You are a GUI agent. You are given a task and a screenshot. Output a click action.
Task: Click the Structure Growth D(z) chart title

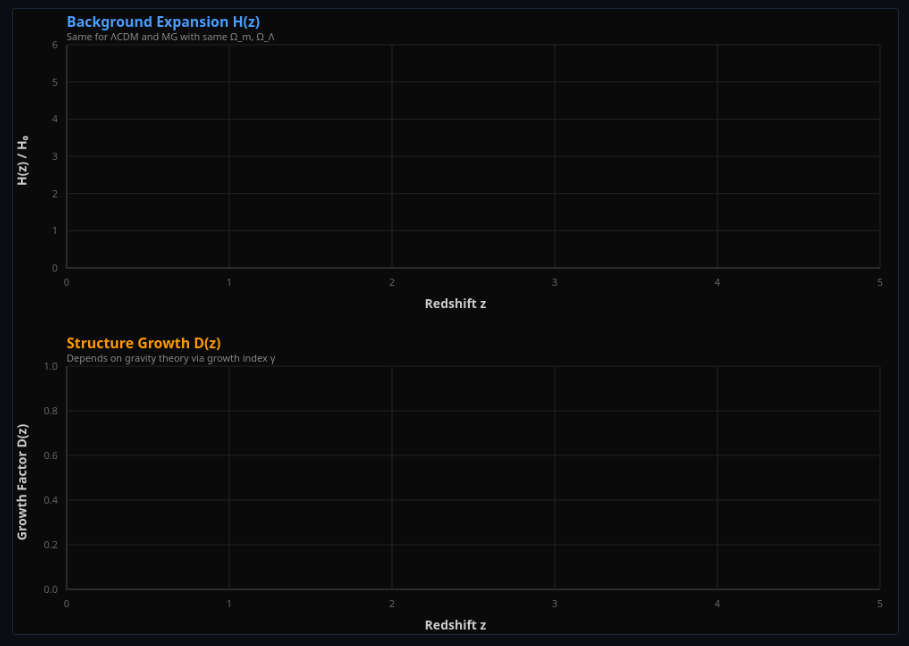(143, 343)
